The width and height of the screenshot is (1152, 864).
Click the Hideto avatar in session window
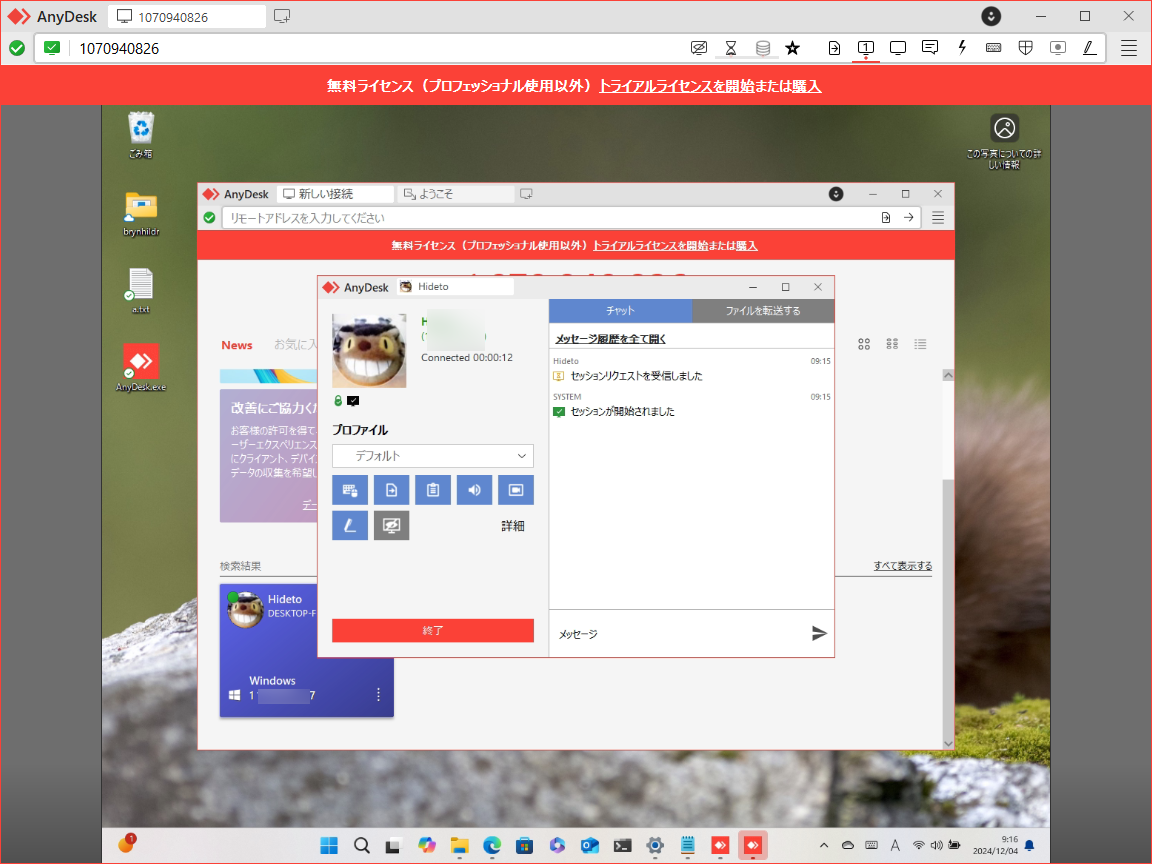(x=369, y=350)
